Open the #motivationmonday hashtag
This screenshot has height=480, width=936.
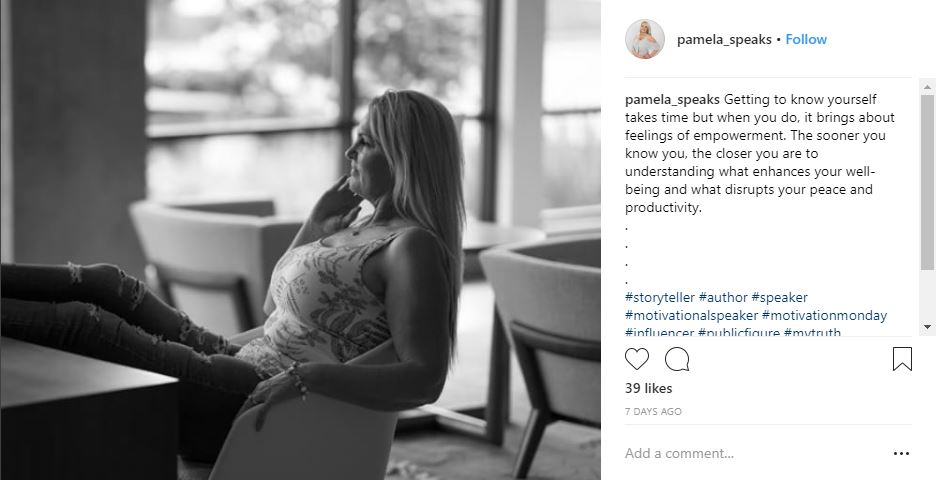point(824,315)
